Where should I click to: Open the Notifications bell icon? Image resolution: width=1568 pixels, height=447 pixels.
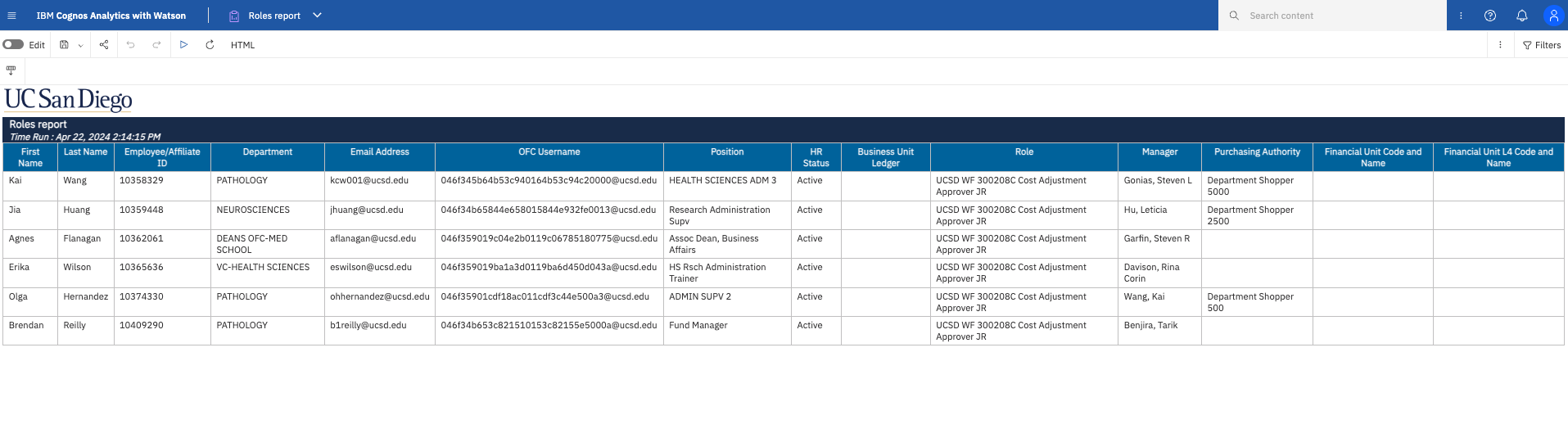tap(1521, 16)
